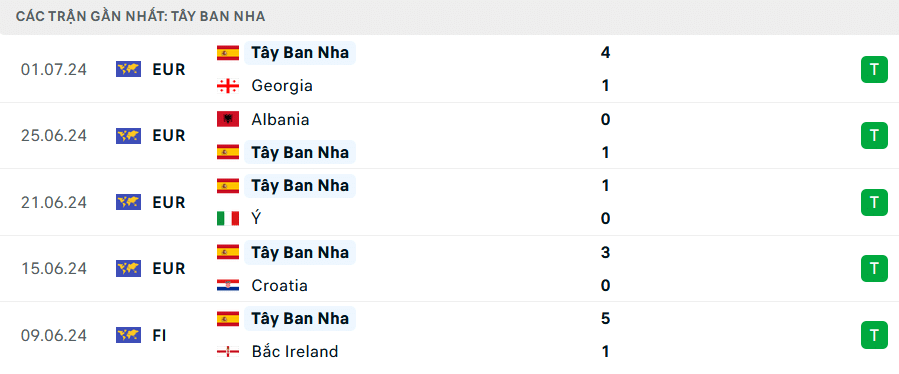Open Bắc Ireland team link
The height and width of the screenshot is (374, 899).
pyautogui.click(x=295, y=352)
